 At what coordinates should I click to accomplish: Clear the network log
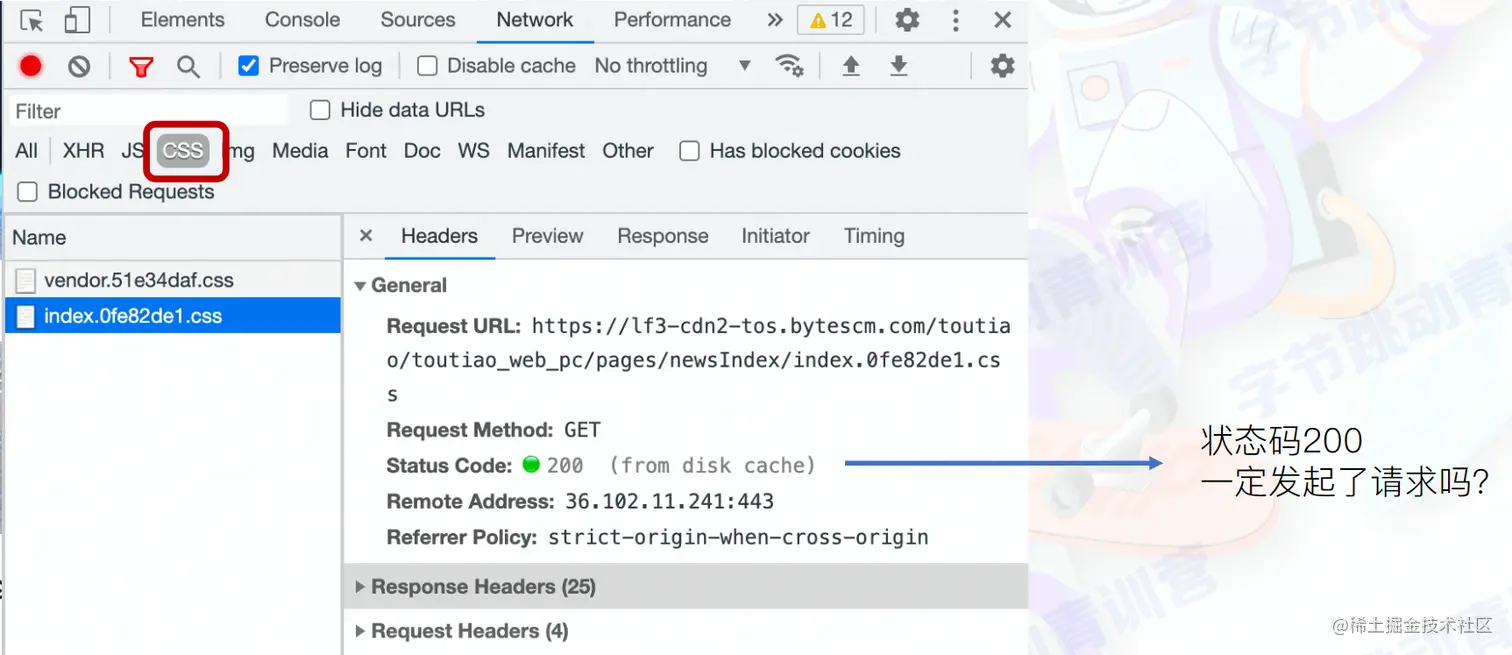click(x=79, y=66)
